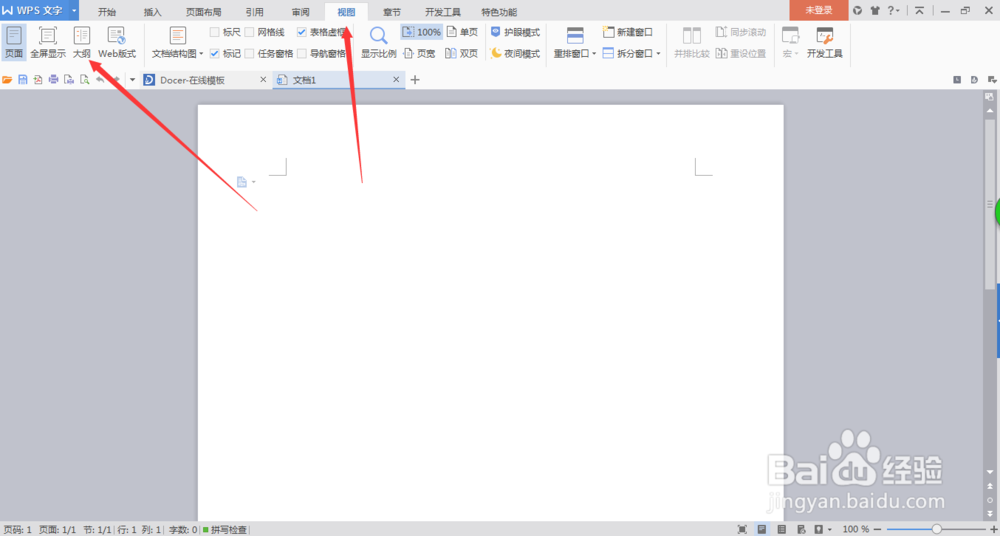Viewport: 1000px width, 536px height.
Task: Open the 开始 ribbon tab
Action: pyautogui.click(x=107, y=12)
